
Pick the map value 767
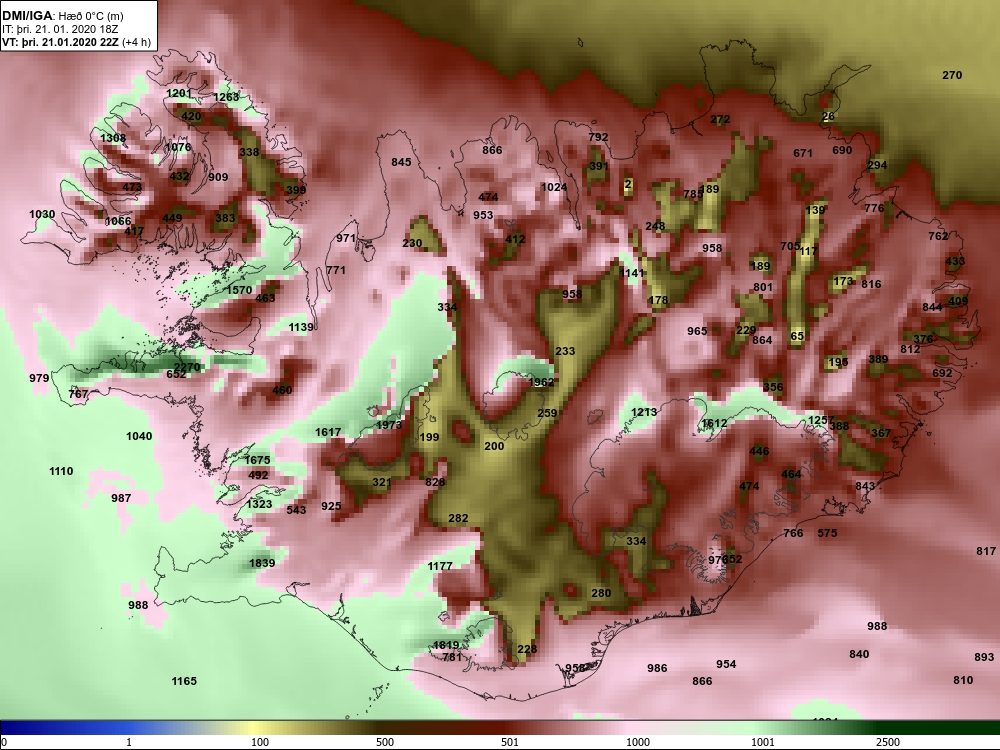click(78, 393)
